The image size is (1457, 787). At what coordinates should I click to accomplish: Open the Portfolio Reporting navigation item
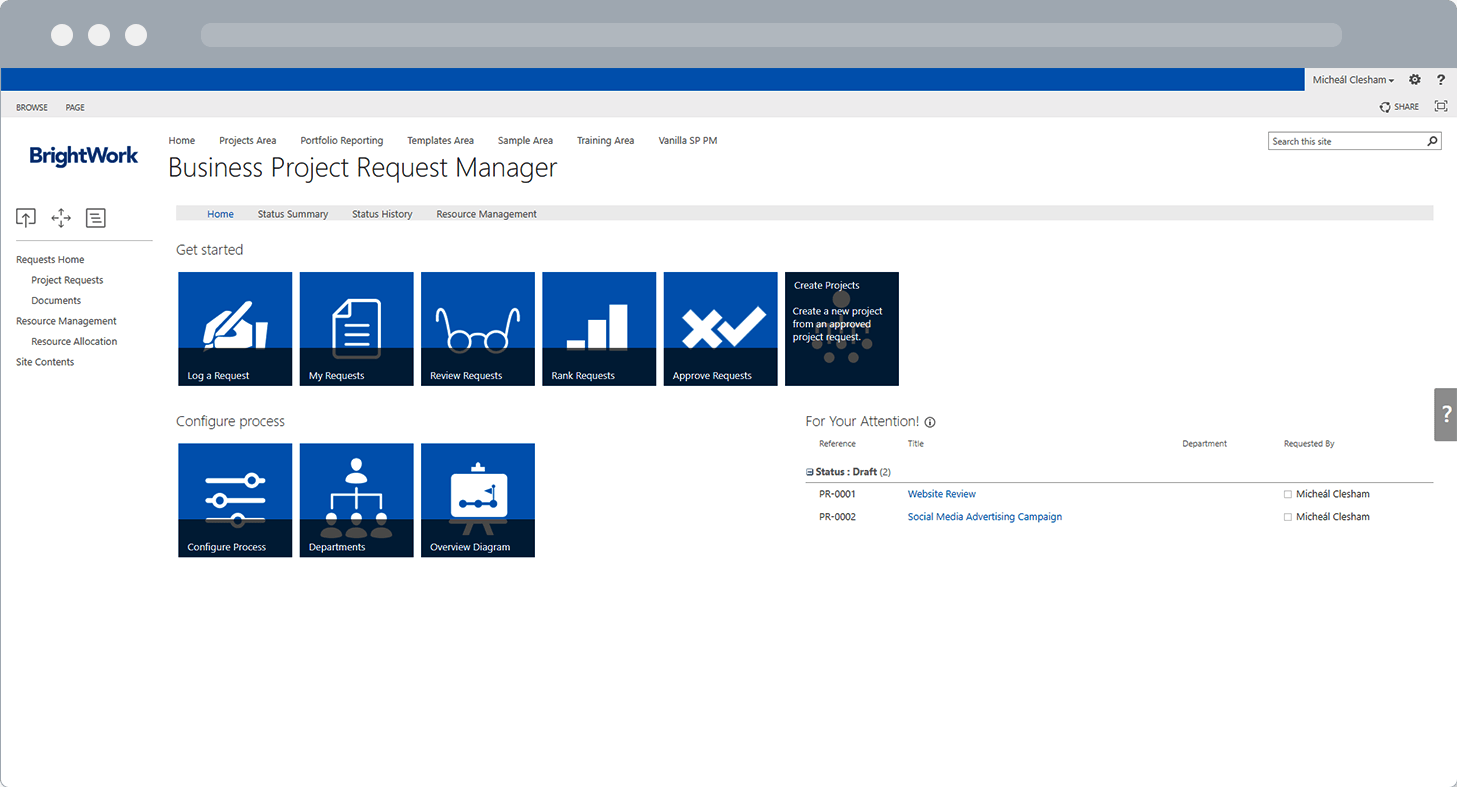[341, 140]
